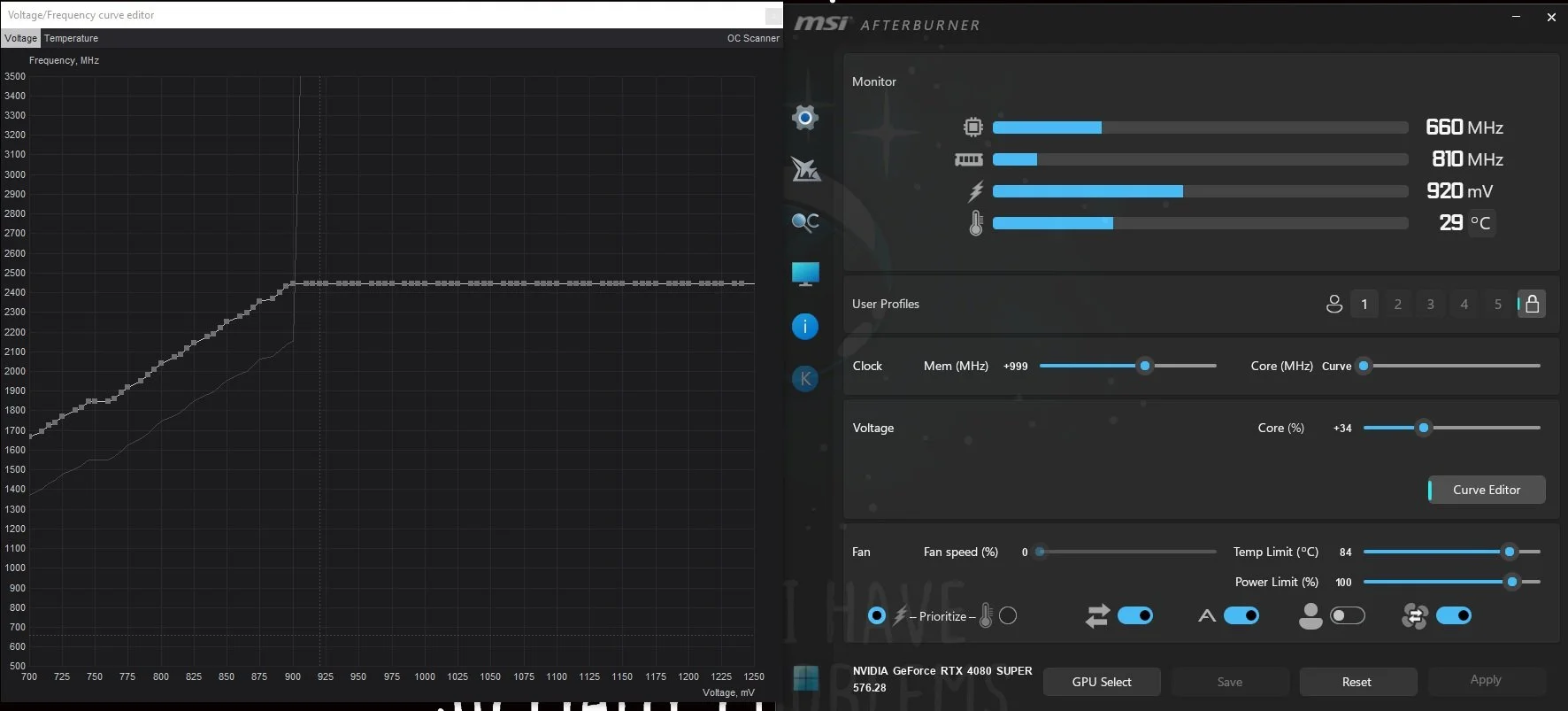
Task: Click the 920 mV voltage reading
Action: [x=1459, y=191]
